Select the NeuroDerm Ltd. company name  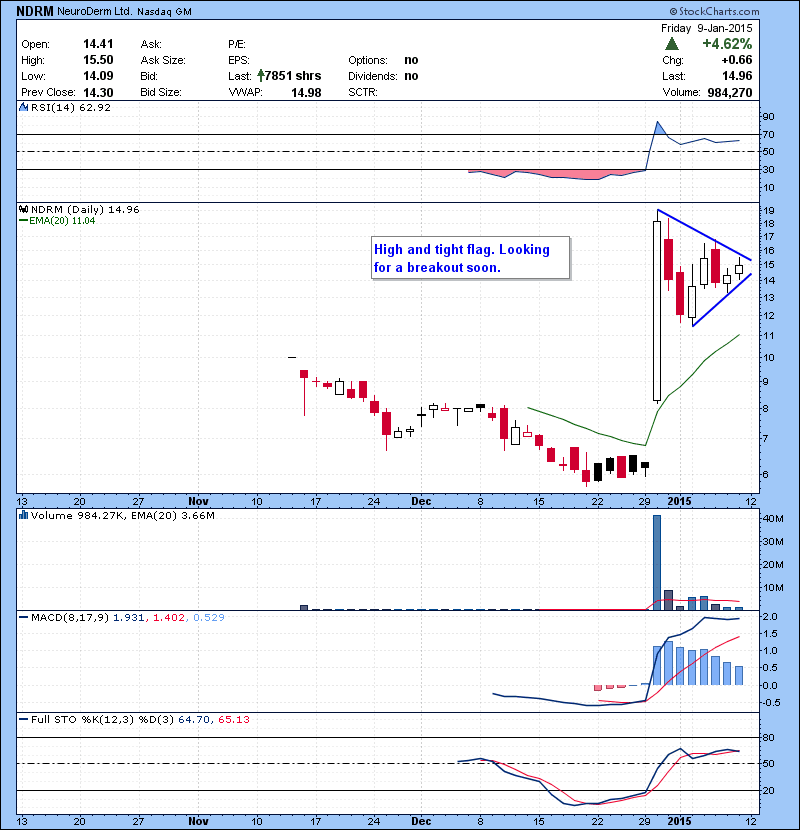[x=95, y=11]
